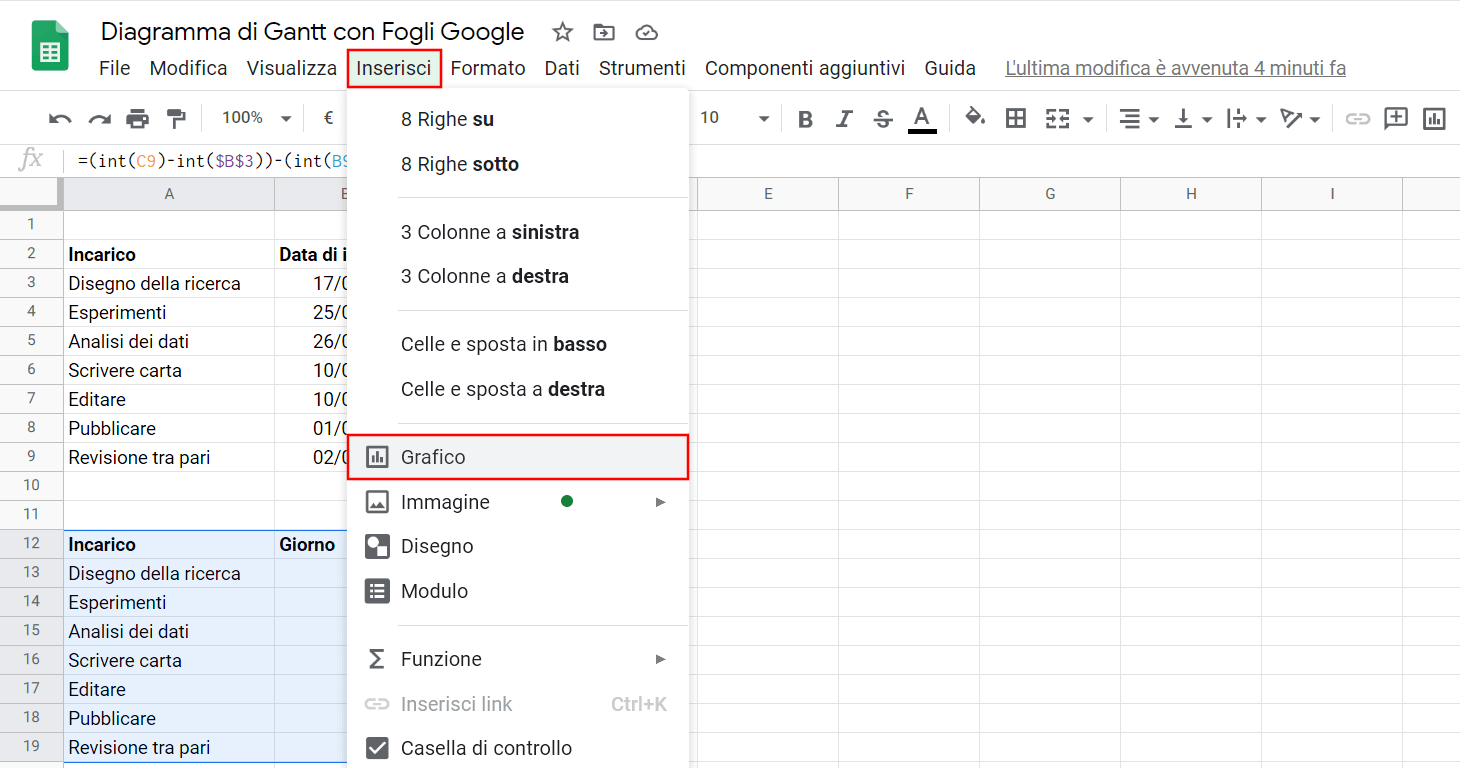This screenshot has height=768, width=1460.
Task: Click the formula bar content
Action: [212, 160]
